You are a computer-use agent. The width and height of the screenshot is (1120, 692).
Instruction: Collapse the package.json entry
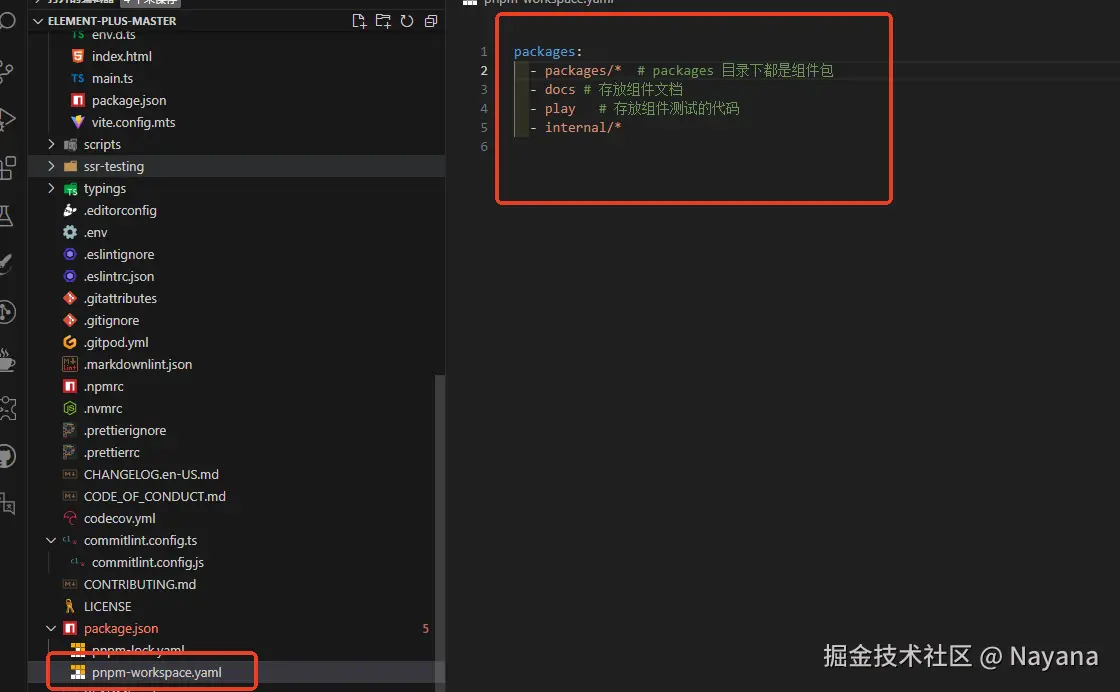click(52, 628)
